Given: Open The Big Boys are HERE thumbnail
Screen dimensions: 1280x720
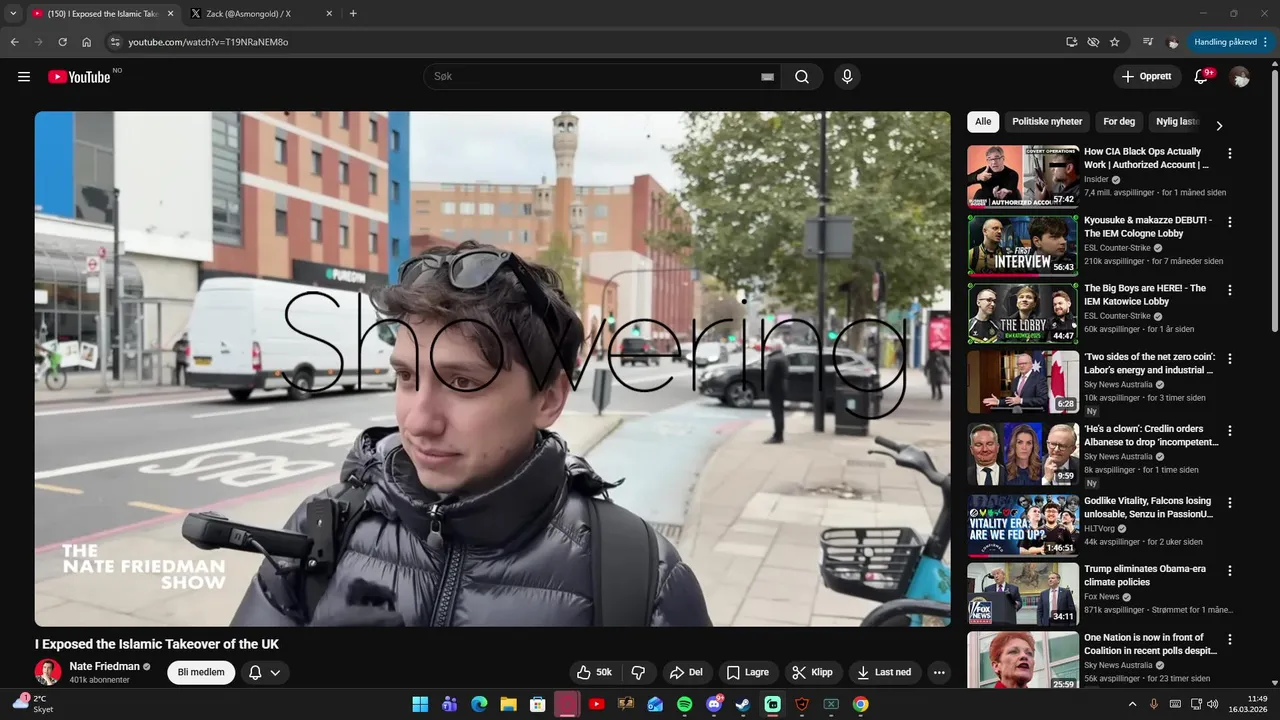Looking at the screenshot, I should click(x=1023, y=312).
